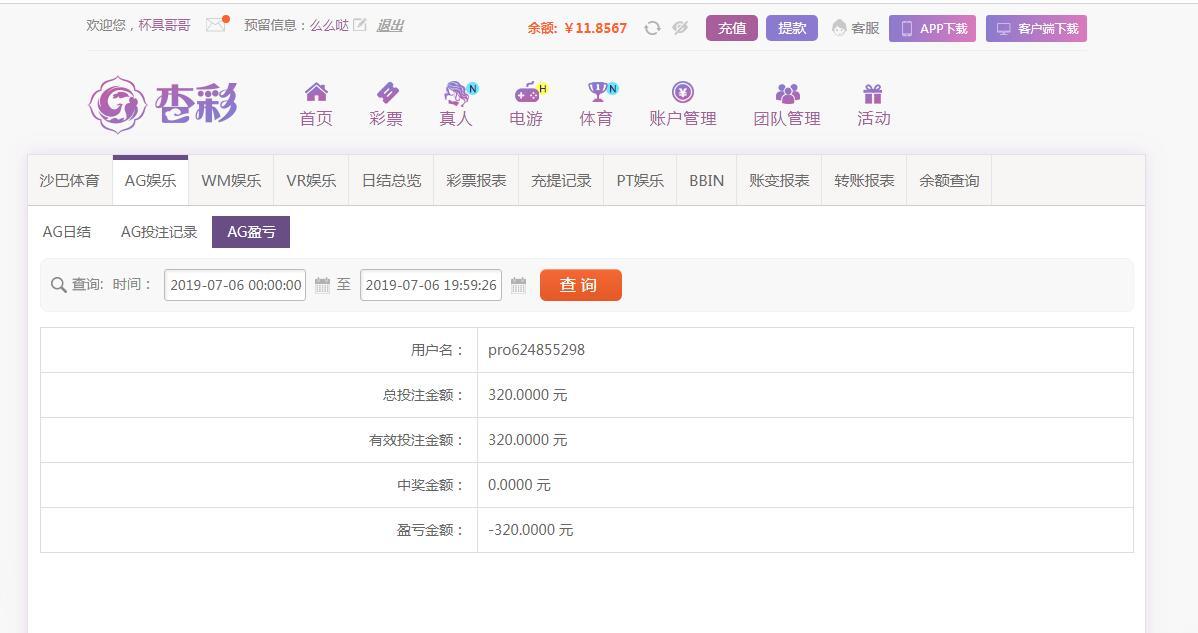Select the 余额查询 balance query tab
Viewport: 1198px width, 633px height.
[949, 181]
